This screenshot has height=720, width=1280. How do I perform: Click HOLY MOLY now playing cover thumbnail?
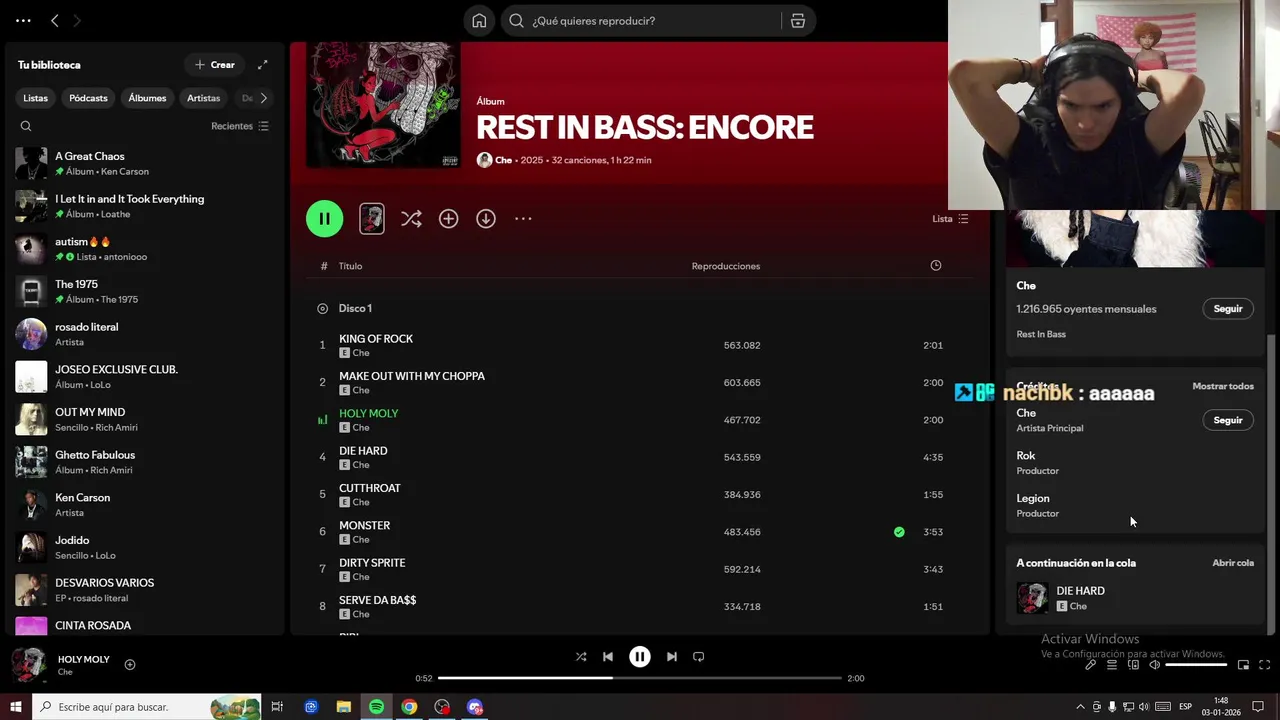(x=29, y=665)
